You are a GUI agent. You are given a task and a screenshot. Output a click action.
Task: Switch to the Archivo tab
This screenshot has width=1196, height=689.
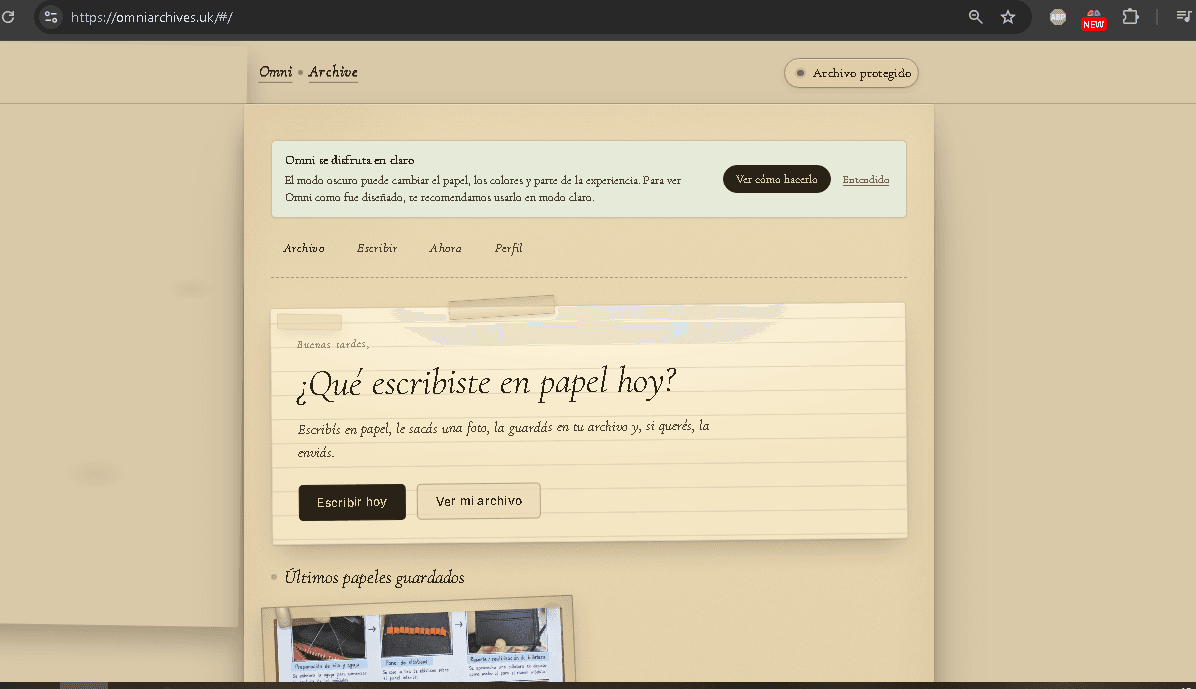click(304, 248)
